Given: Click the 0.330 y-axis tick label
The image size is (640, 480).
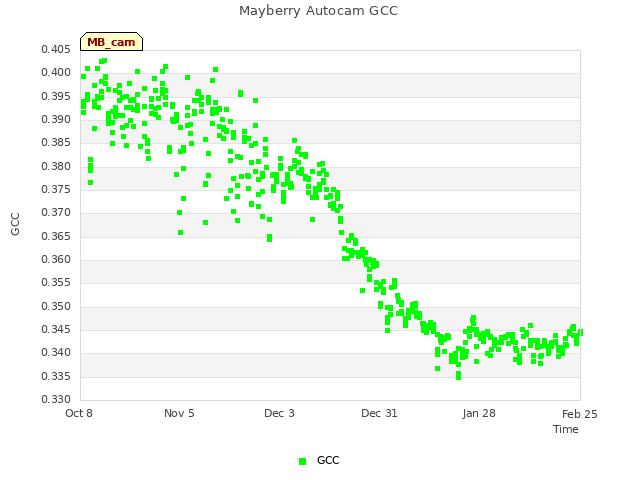Looking at the screenshot, I should (56, 399).
